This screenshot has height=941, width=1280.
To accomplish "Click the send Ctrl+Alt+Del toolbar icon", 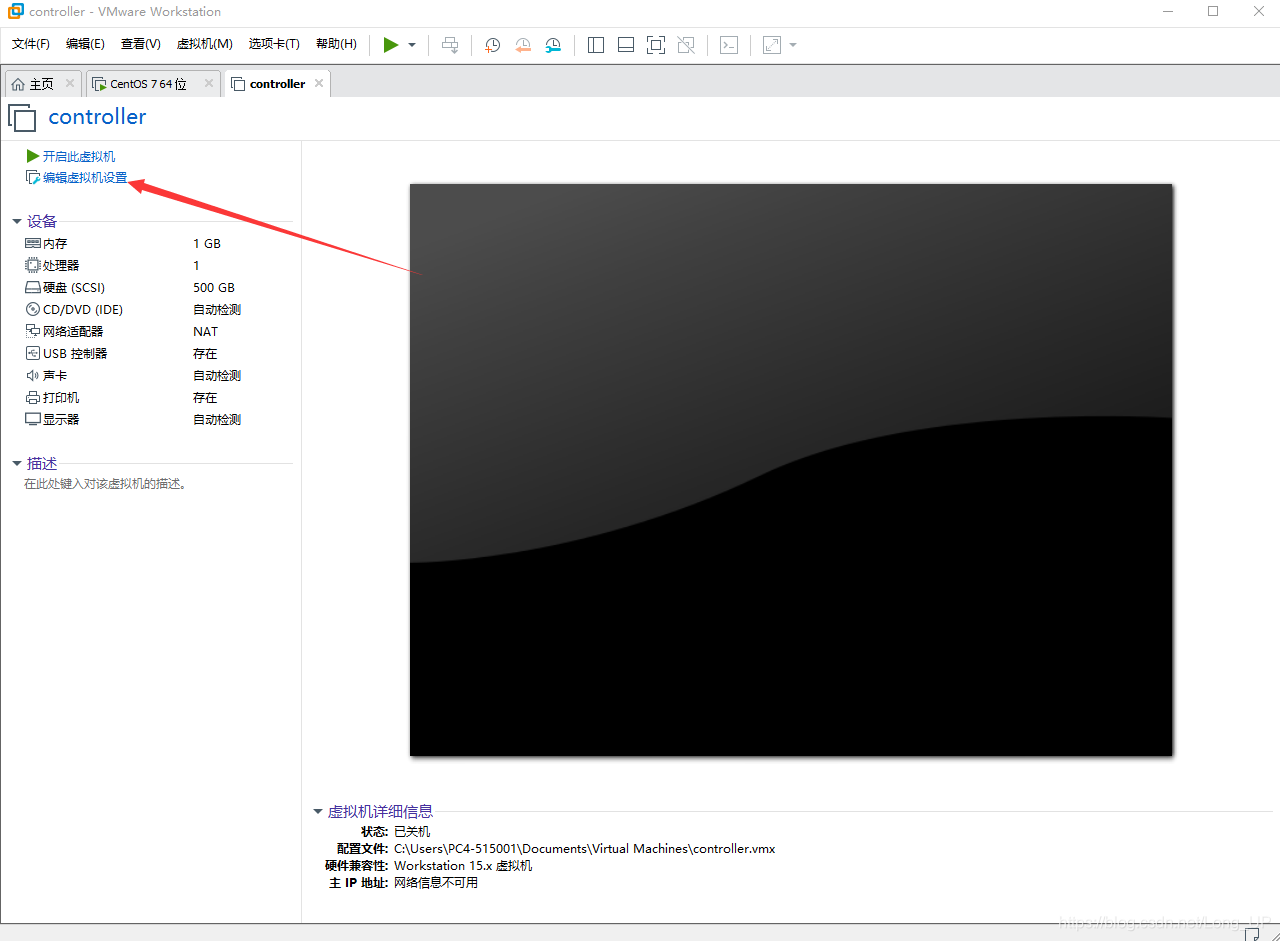I will (x=450, y=45).
